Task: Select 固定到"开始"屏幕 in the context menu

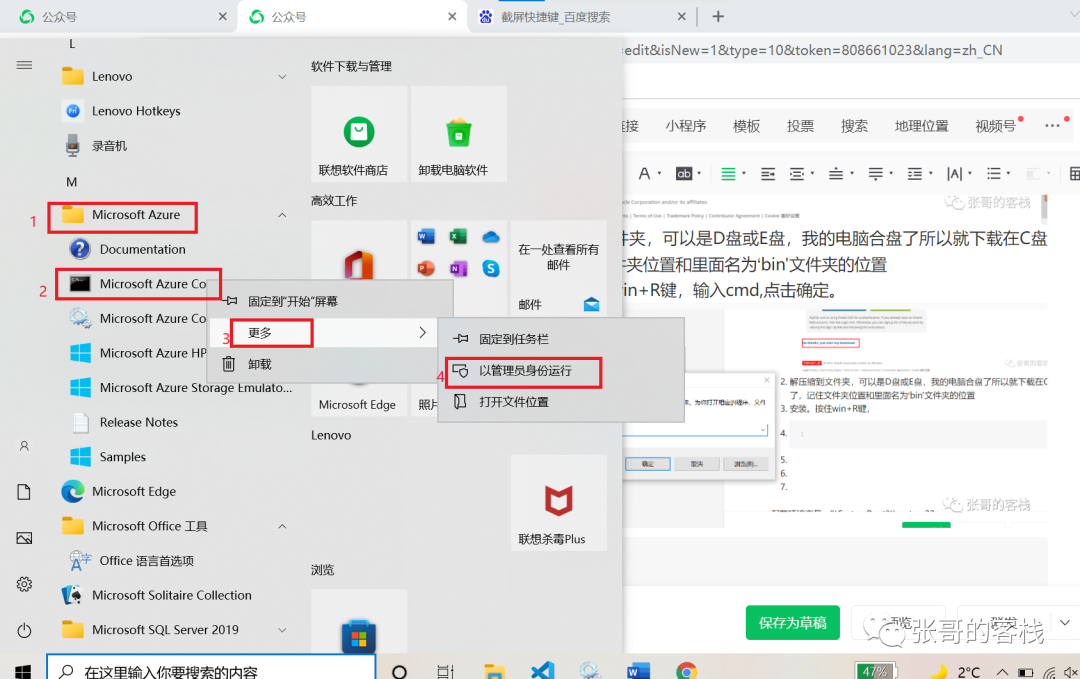Action: coord(331,301)
